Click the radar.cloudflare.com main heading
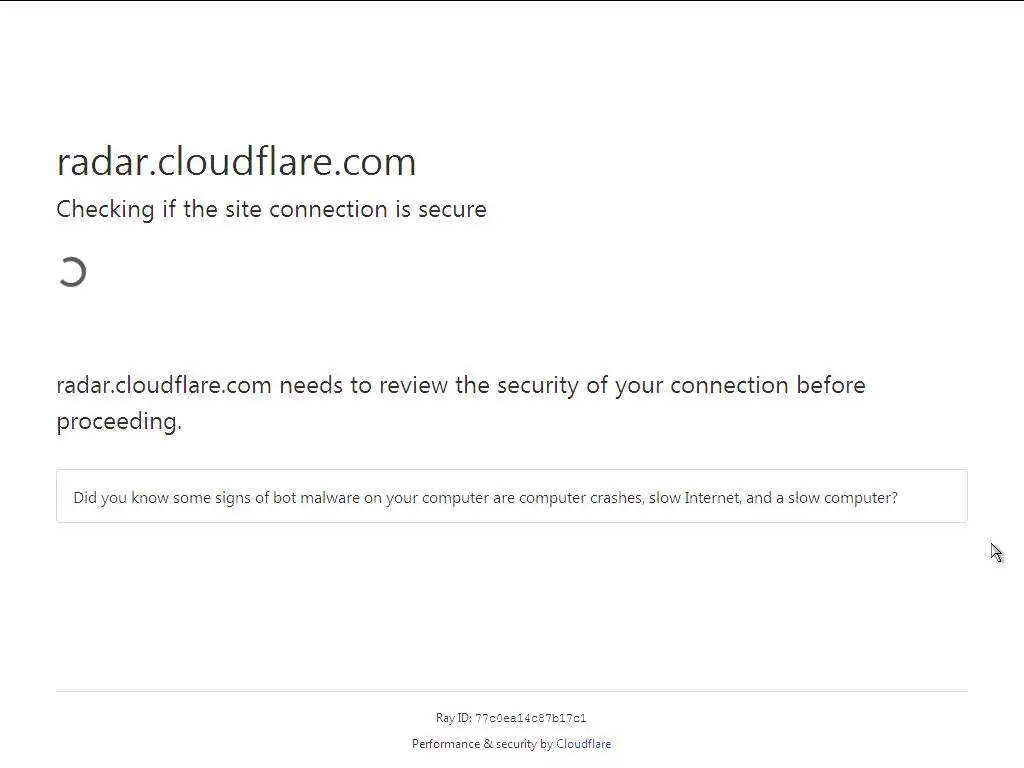The image size is (1024, 768). coord(236,162)
